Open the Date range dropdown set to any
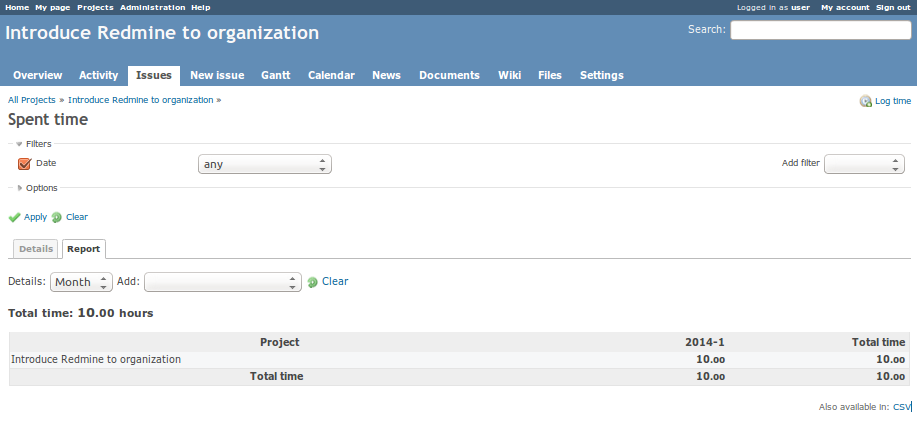Image resolution: width=921 pixels, height=421 pixels. tap(264, 164)
